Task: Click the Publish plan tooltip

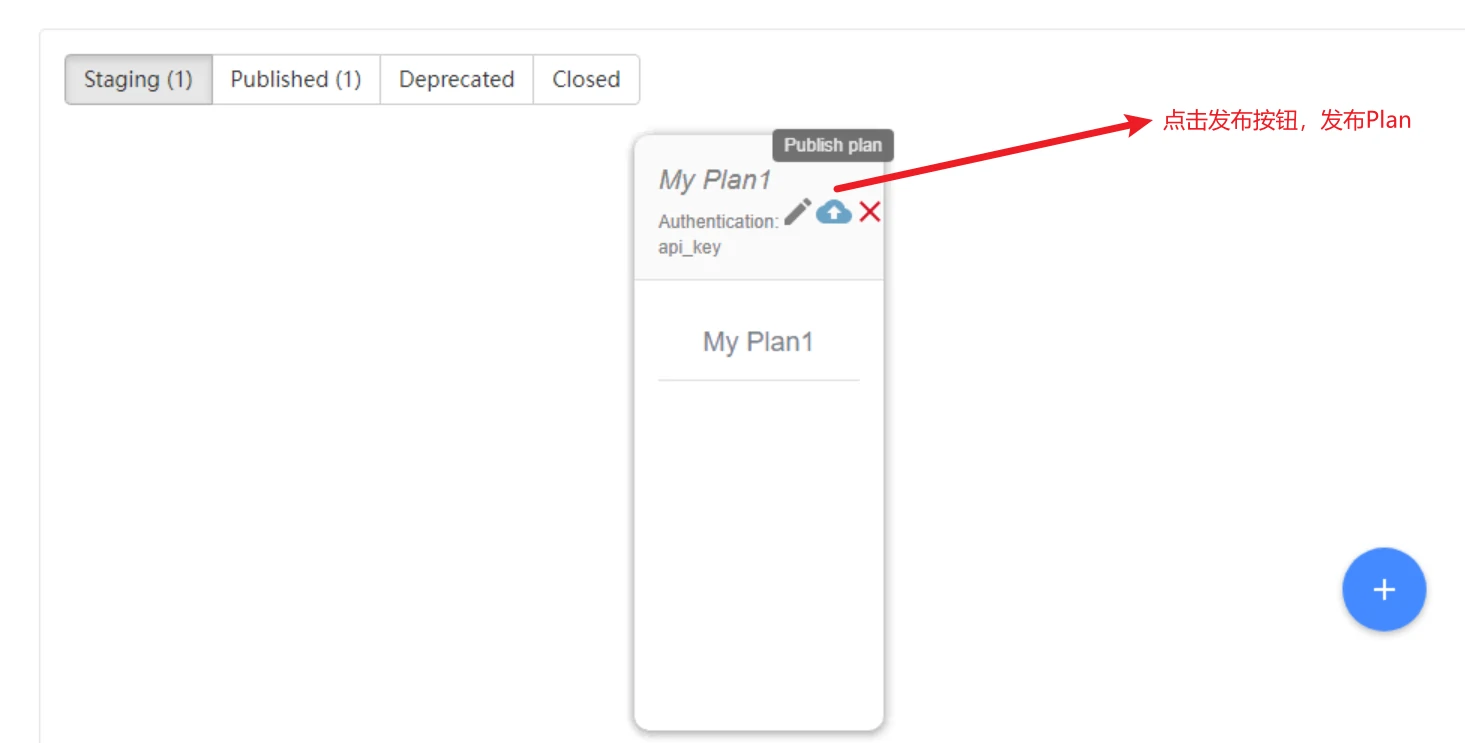Action: pyautogui.click(x=833, y=145)
